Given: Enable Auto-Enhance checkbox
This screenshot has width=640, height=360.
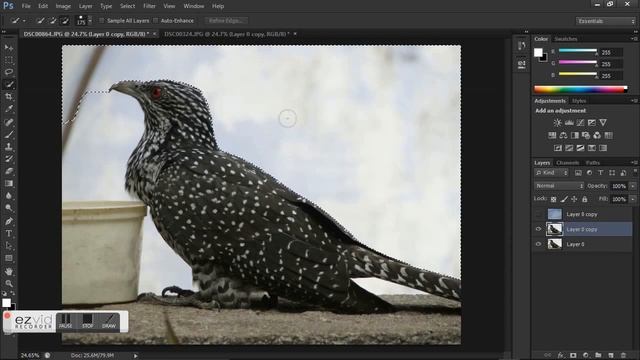Looking at the screenshot, I should (156, 20).
